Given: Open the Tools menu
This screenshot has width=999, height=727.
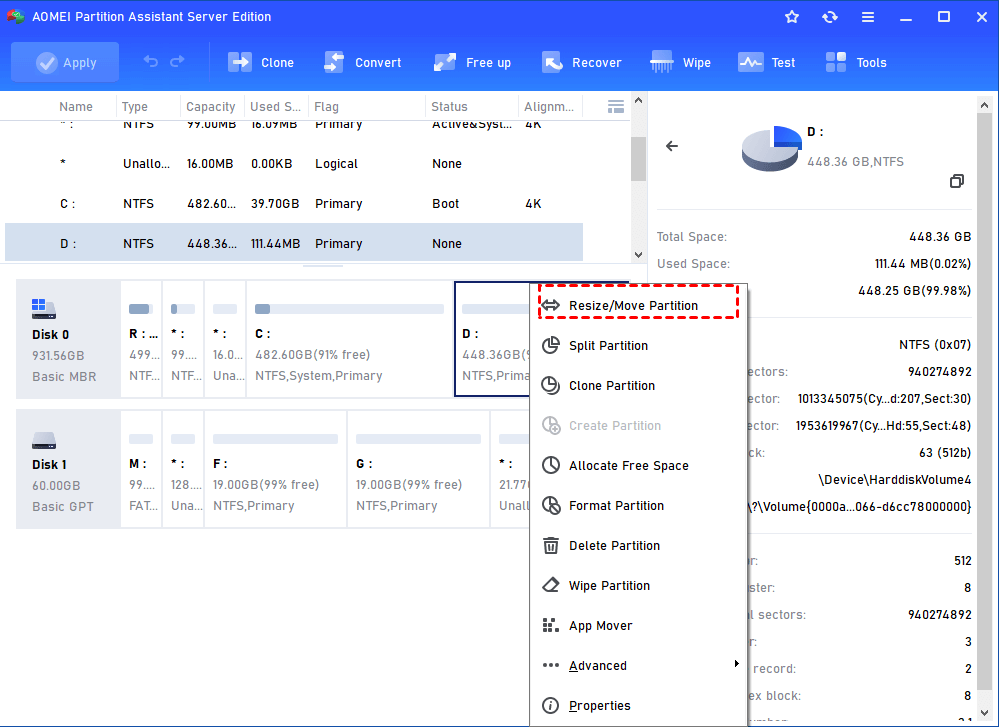Looking at the screenshot, I should (856, 62).
